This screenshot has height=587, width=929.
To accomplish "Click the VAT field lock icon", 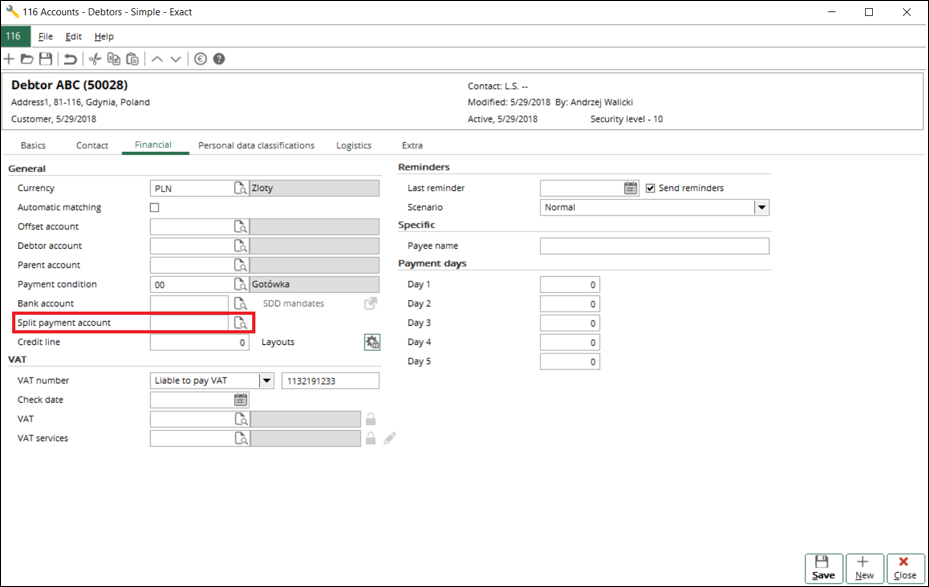I will coord(370,419).
